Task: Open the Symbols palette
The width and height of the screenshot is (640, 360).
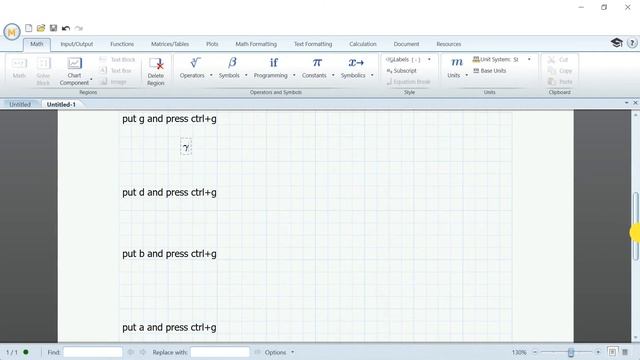Action: (x=229, y=67)
